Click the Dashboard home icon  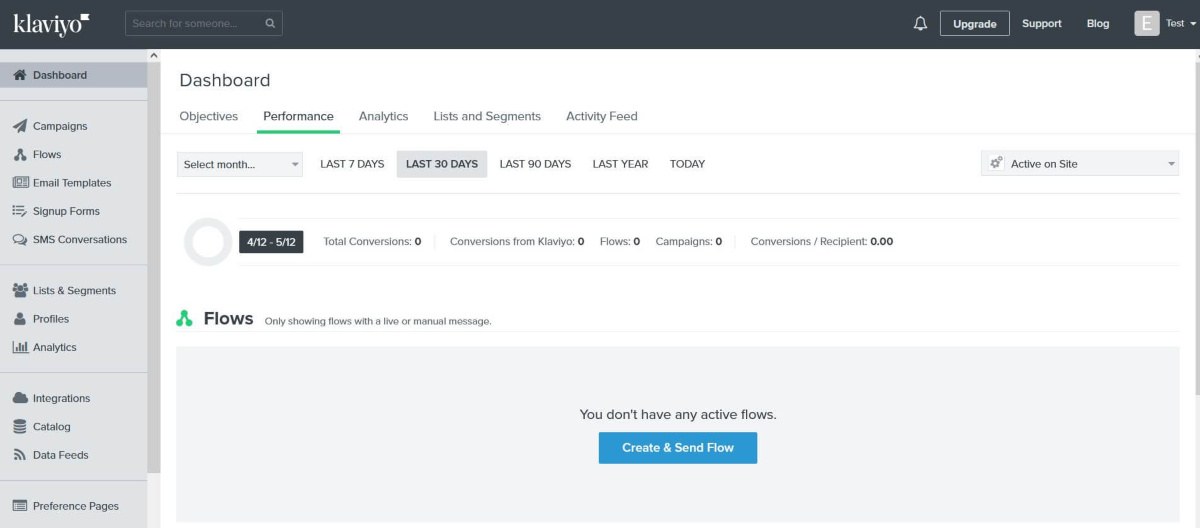click(x=20, y=75)
